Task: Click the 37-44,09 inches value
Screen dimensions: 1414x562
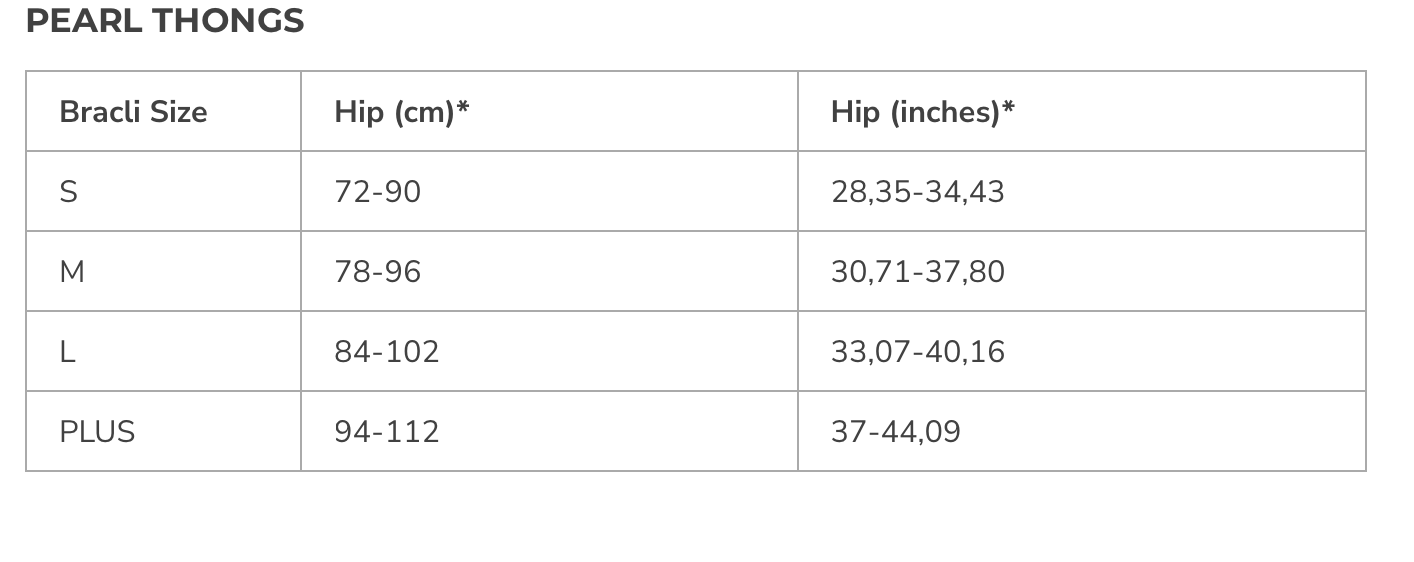Action: (896, 432)
